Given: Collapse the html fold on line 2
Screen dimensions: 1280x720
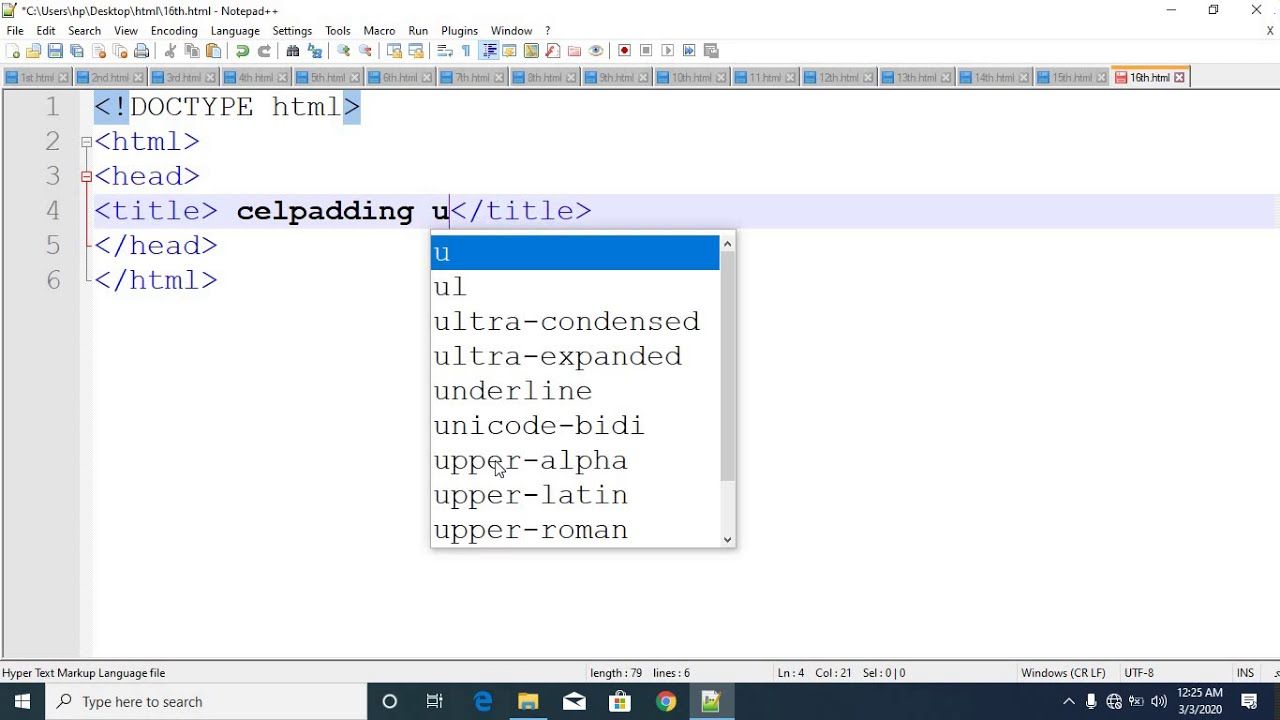Looking at the screenshot, I should tap(86, 142).
